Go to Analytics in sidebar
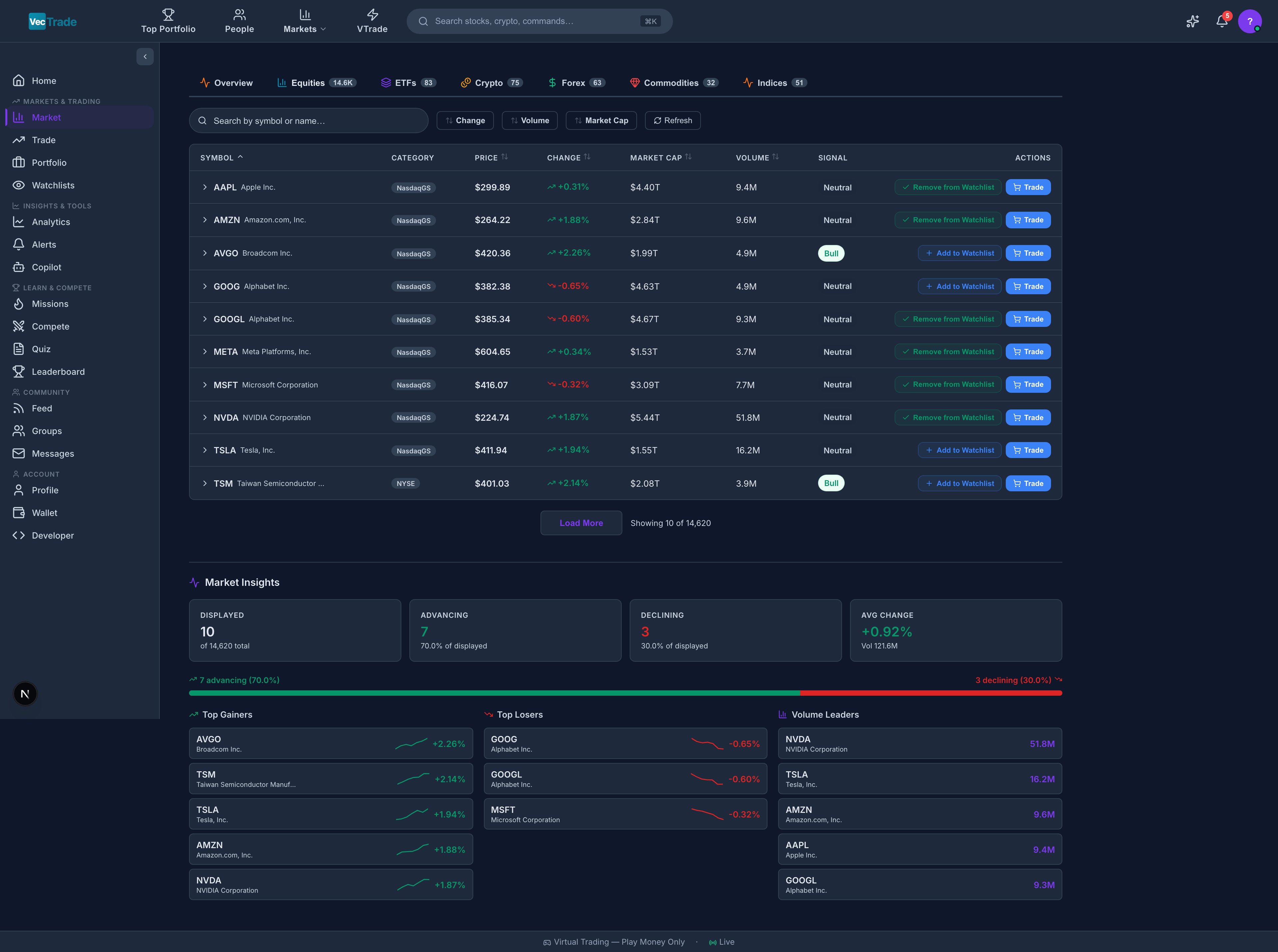This screenshot has width=1278, height=952. point(80,222)
